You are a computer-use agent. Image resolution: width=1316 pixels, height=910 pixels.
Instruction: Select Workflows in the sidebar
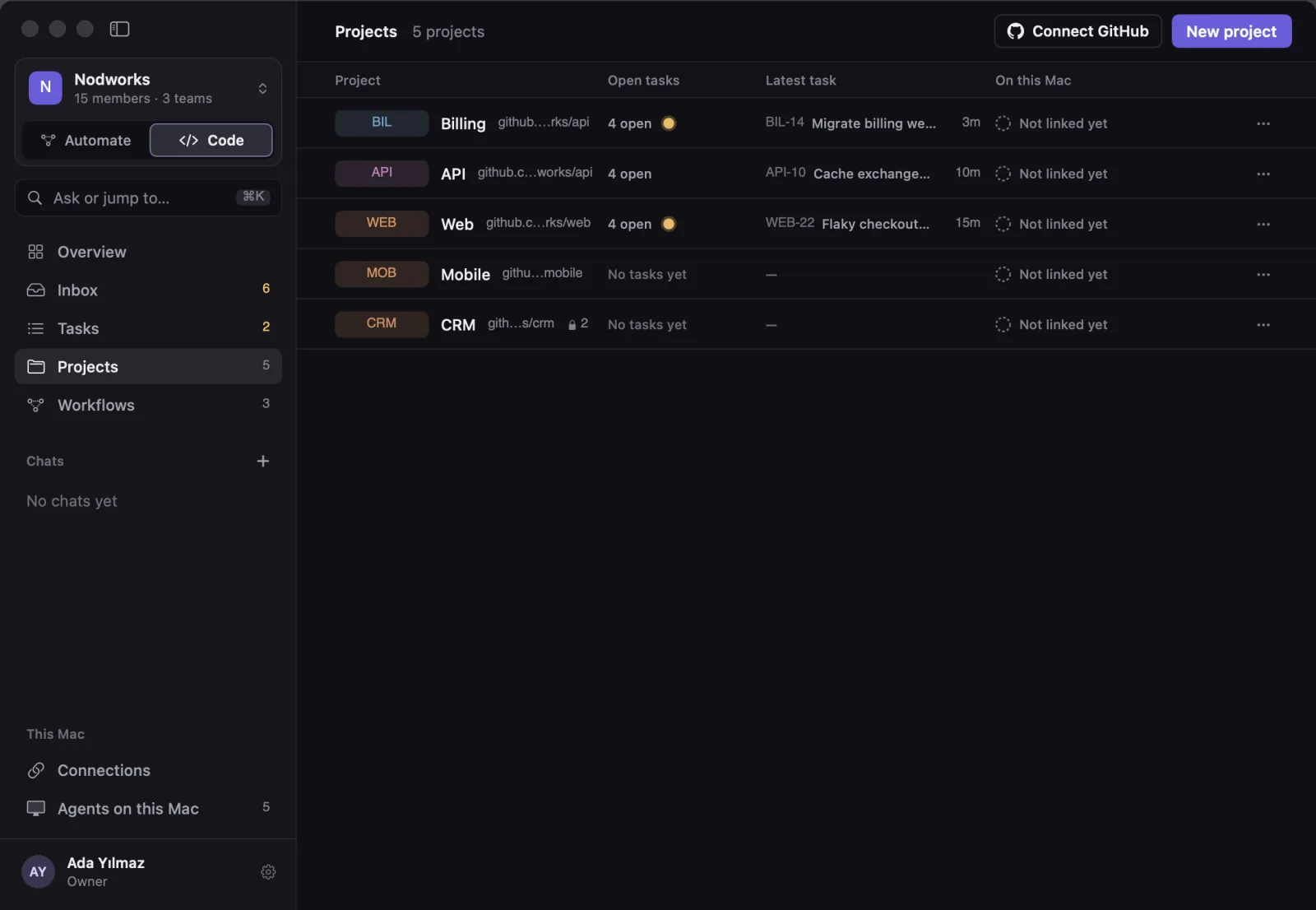tap(148, 405)
